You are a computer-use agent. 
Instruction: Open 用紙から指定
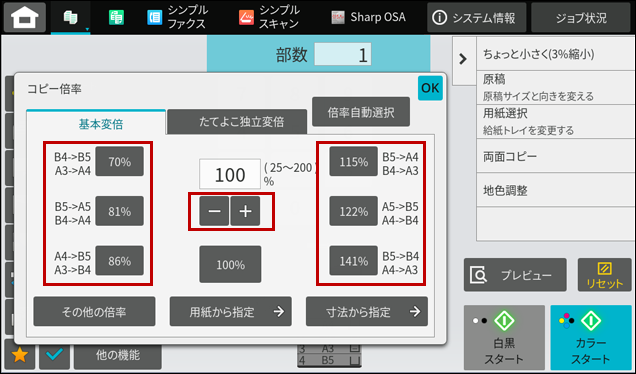pyautogui.click(x=230, y=312)
